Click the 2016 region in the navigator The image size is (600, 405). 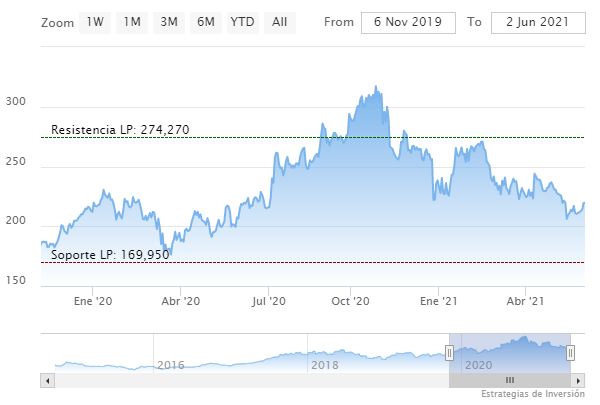click(x=170, y=365)
